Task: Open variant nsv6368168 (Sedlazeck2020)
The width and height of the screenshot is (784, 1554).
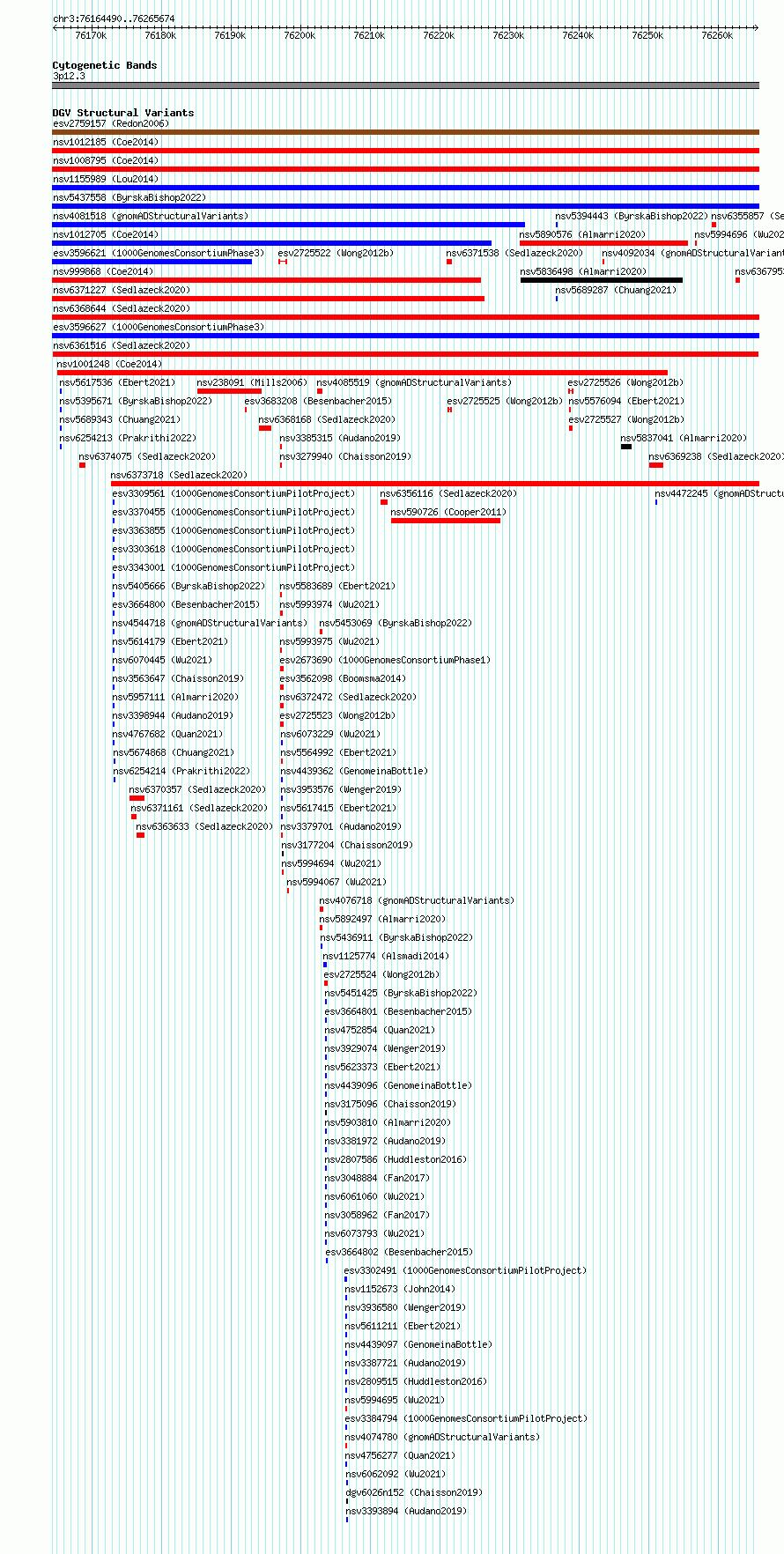Action: [328, 420]
